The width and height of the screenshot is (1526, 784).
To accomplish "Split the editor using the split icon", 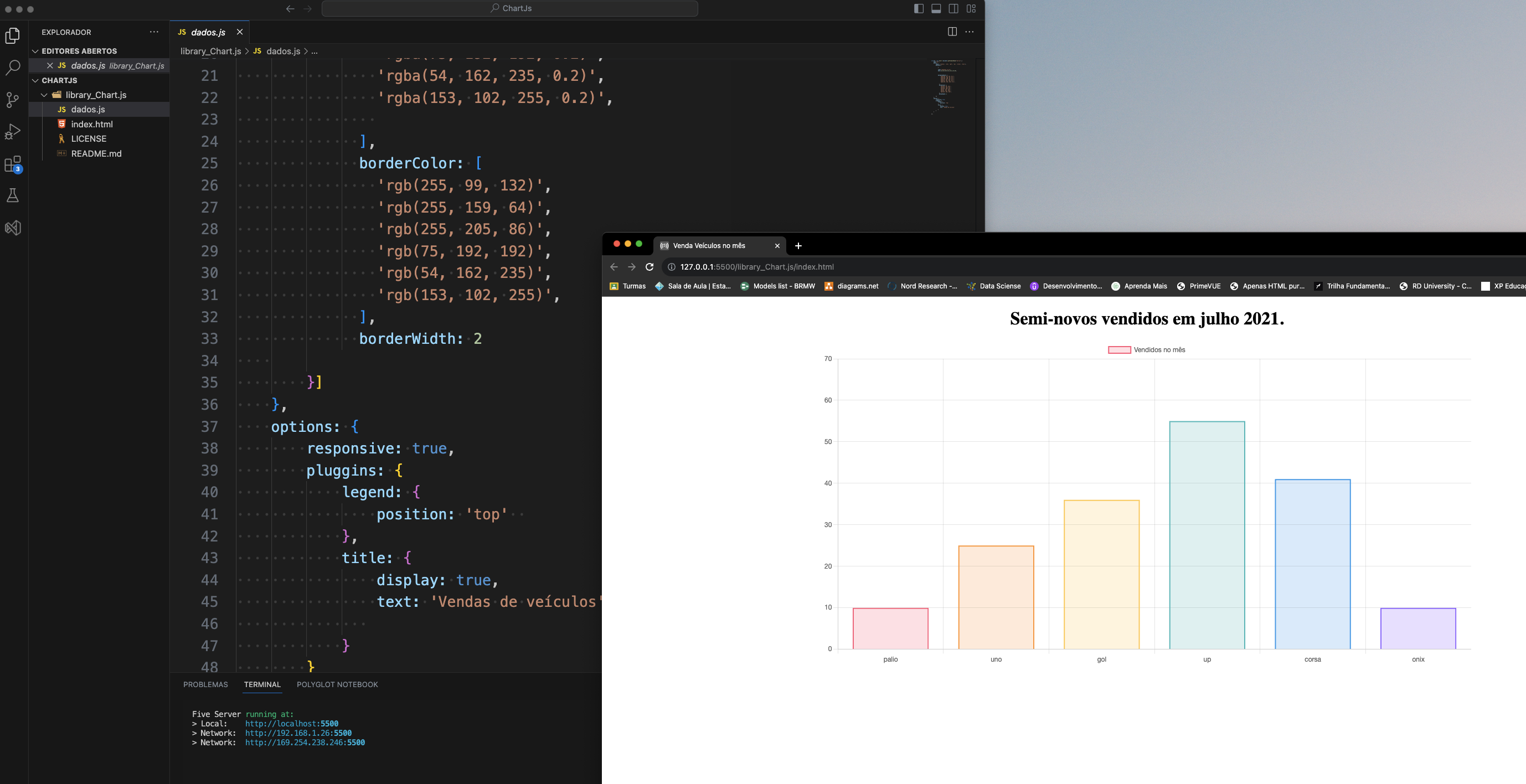I will click(952, 32).
